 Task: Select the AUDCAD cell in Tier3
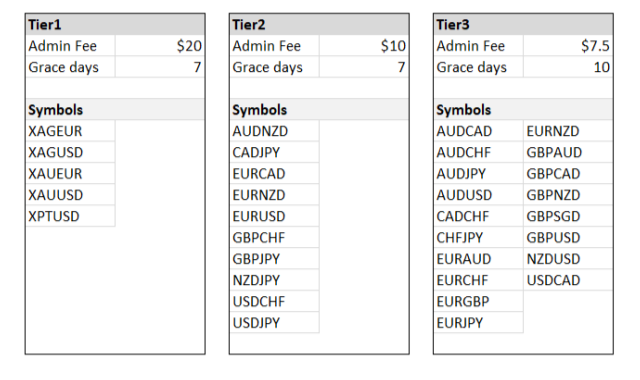point(478,131)
